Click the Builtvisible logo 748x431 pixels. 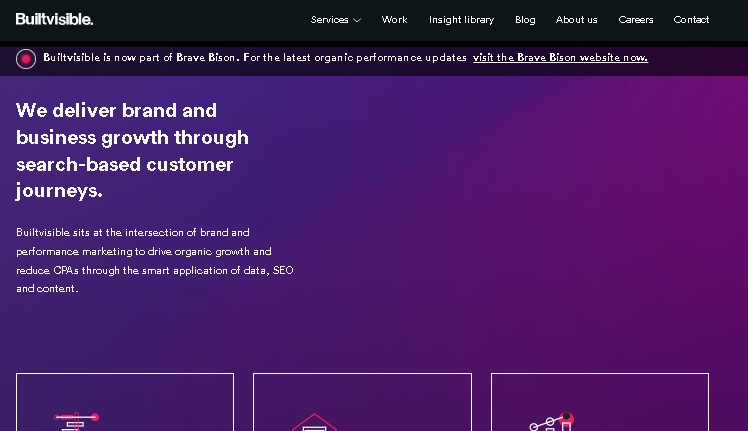coord(54,19)
